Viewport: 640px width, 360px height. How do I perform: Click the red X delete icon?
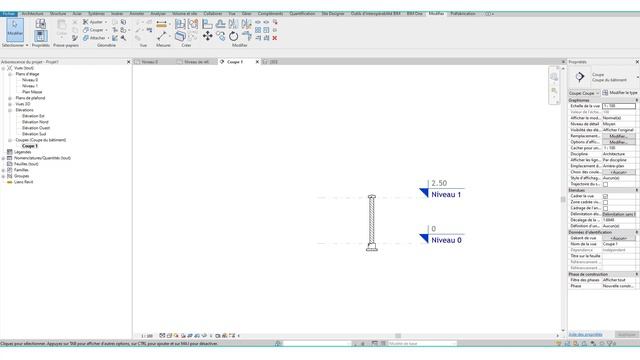pos(275,38)
